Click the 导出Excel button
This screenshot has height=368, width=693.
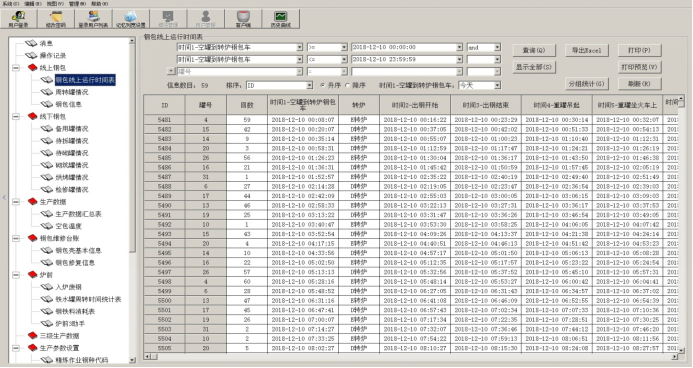(587, 50)
